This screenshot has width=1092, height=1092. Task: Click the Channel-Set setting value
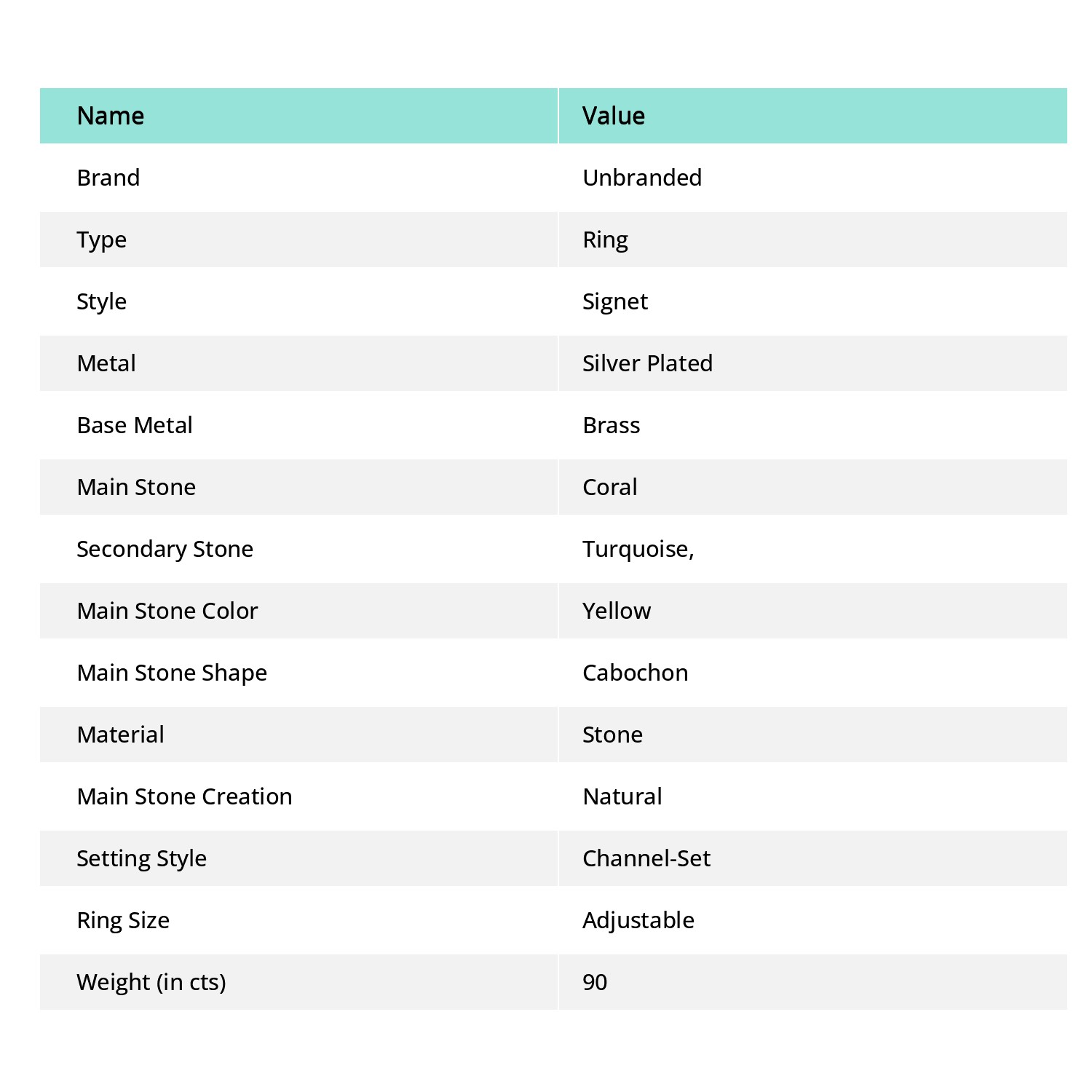pyautogui.click(x=646, y=858)
